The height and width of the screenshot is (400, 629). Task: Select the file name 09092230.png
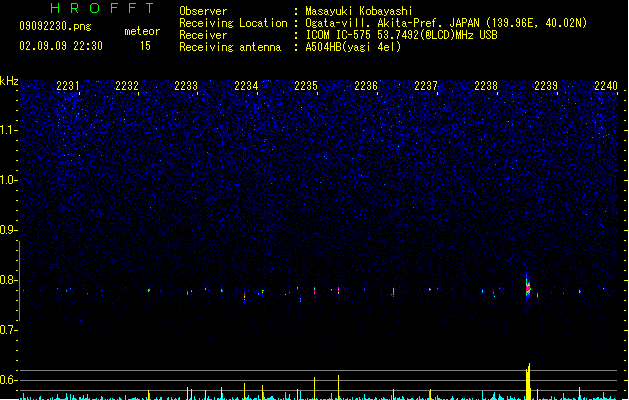click(x=55, y=26)
